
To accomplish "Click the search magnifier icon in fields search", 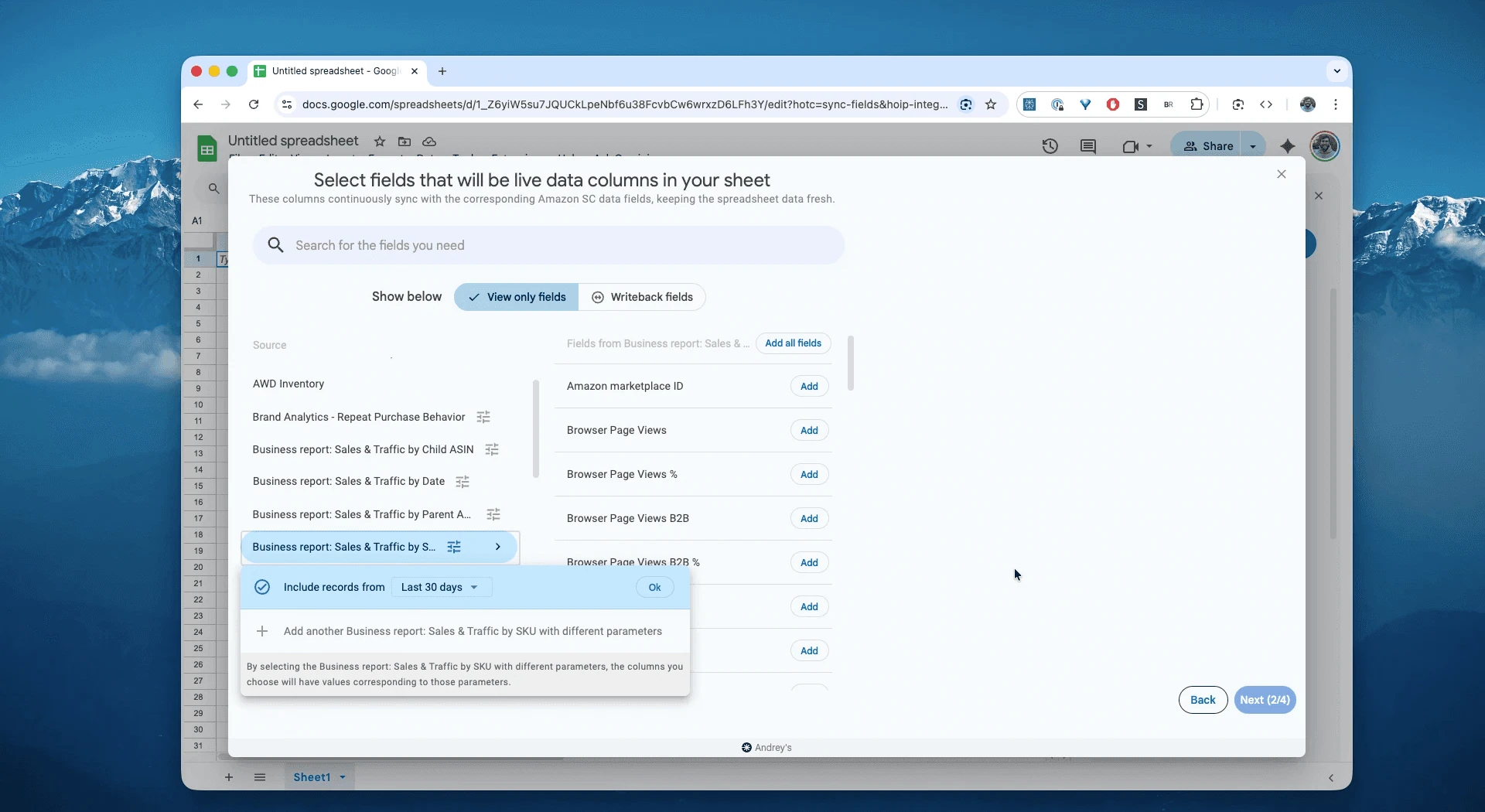I will (275, 246).
